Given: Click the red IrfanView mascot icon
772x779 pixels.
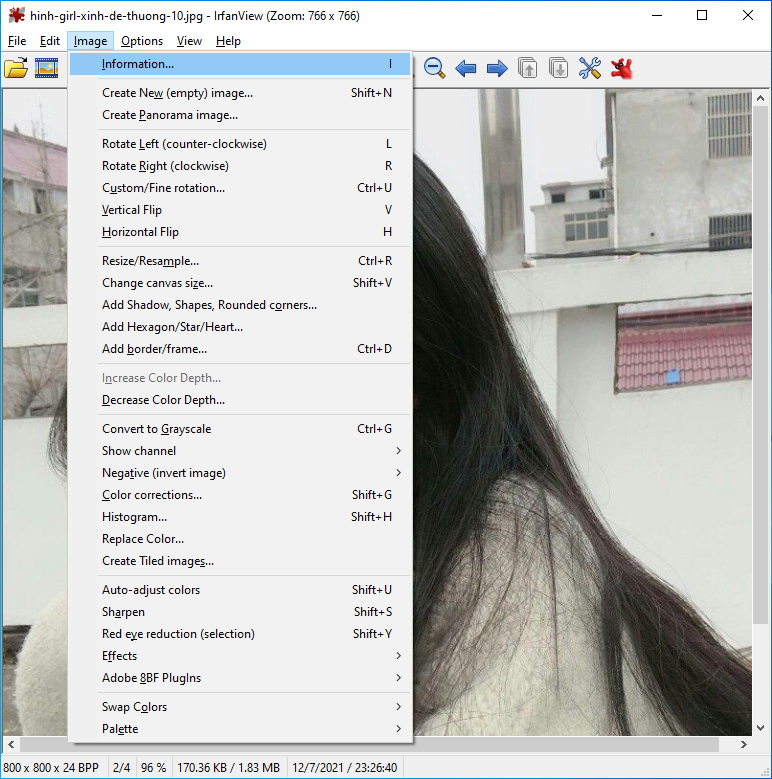Looking at the screenshot, I should pyautogui.click(x=622, y=68).
